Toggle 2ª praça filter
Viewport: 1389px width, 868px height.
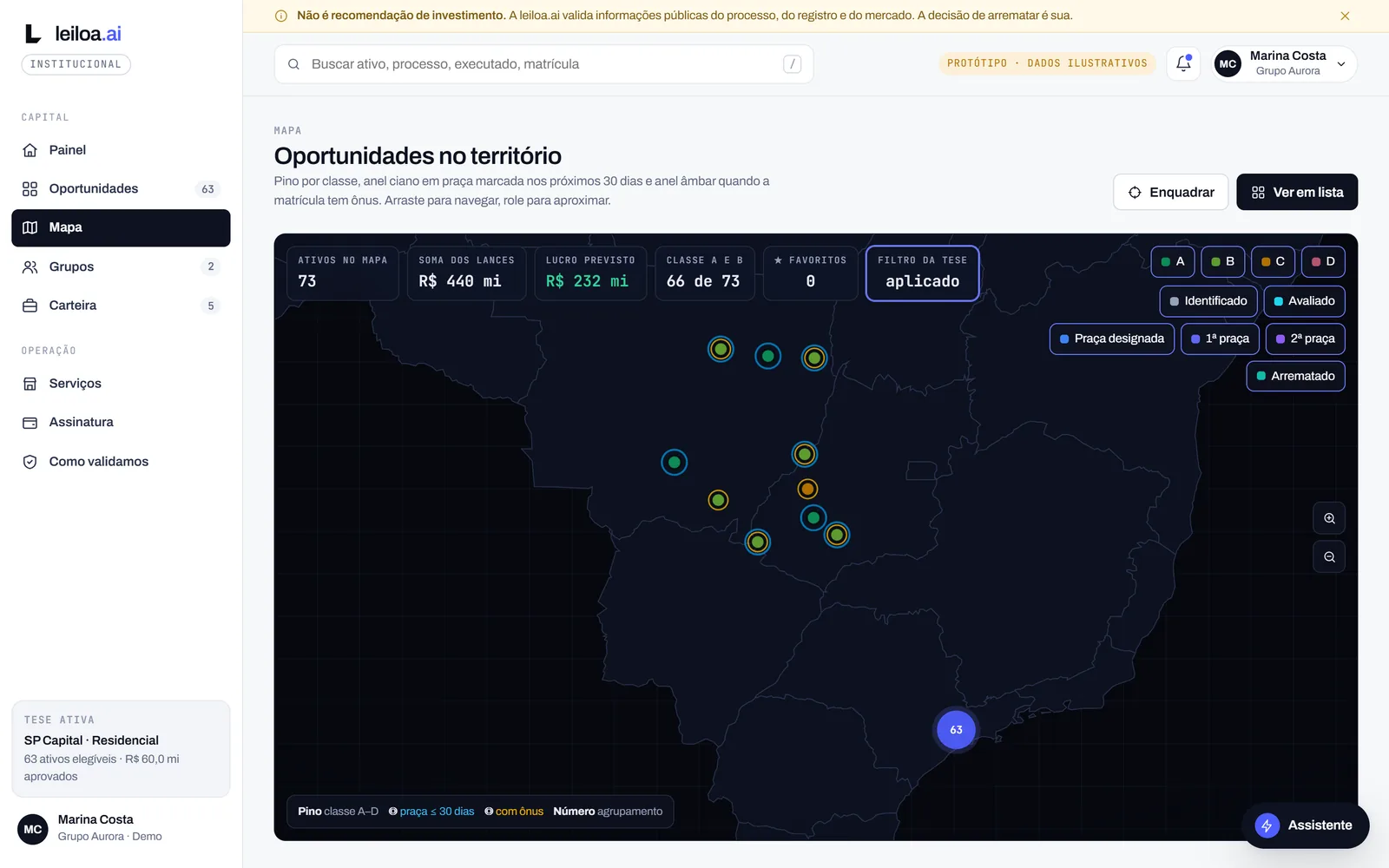point(1305,339)
